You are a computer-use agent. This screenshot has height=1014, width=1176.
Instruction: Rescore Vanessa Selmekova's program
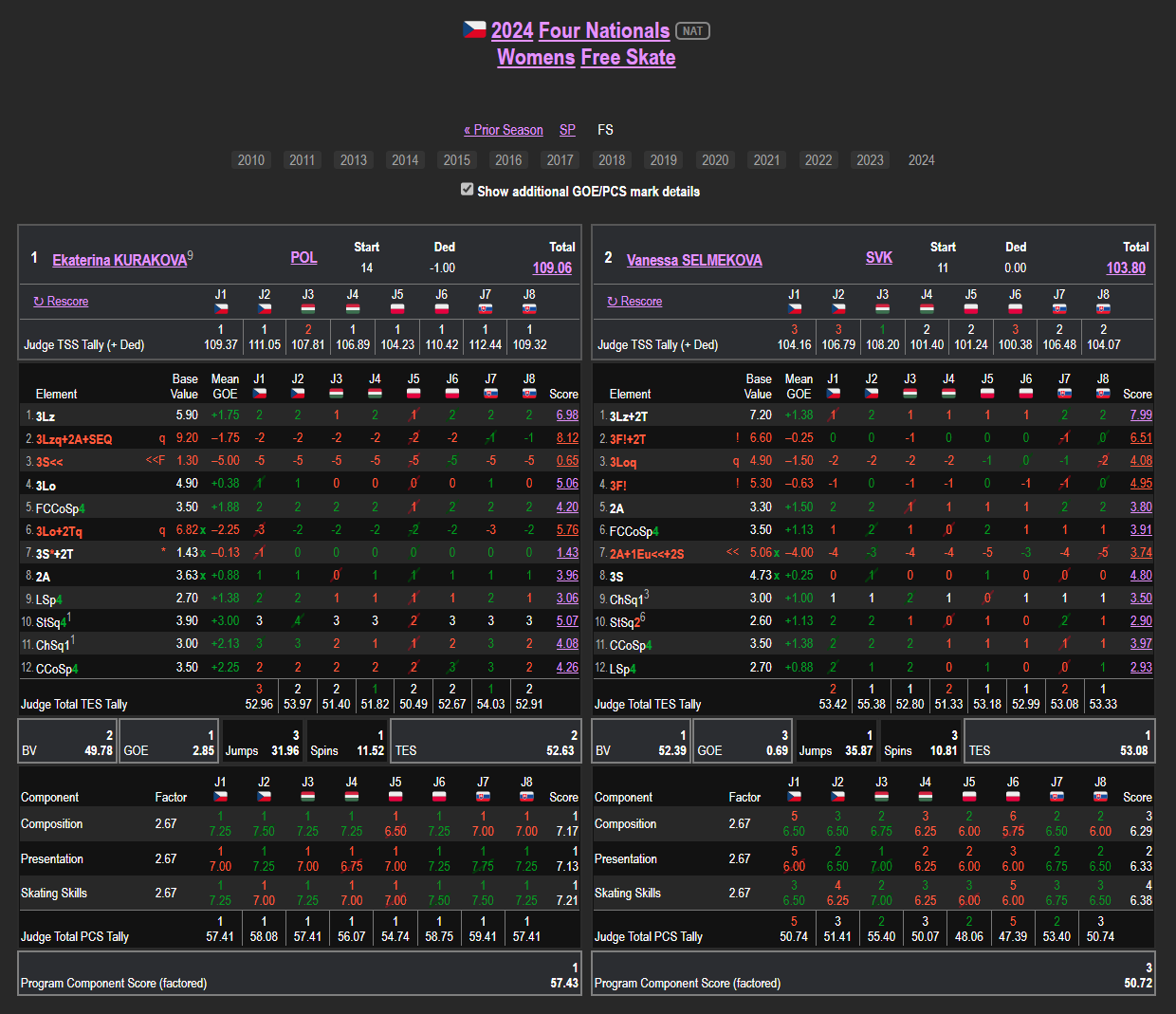click(634, 302)
